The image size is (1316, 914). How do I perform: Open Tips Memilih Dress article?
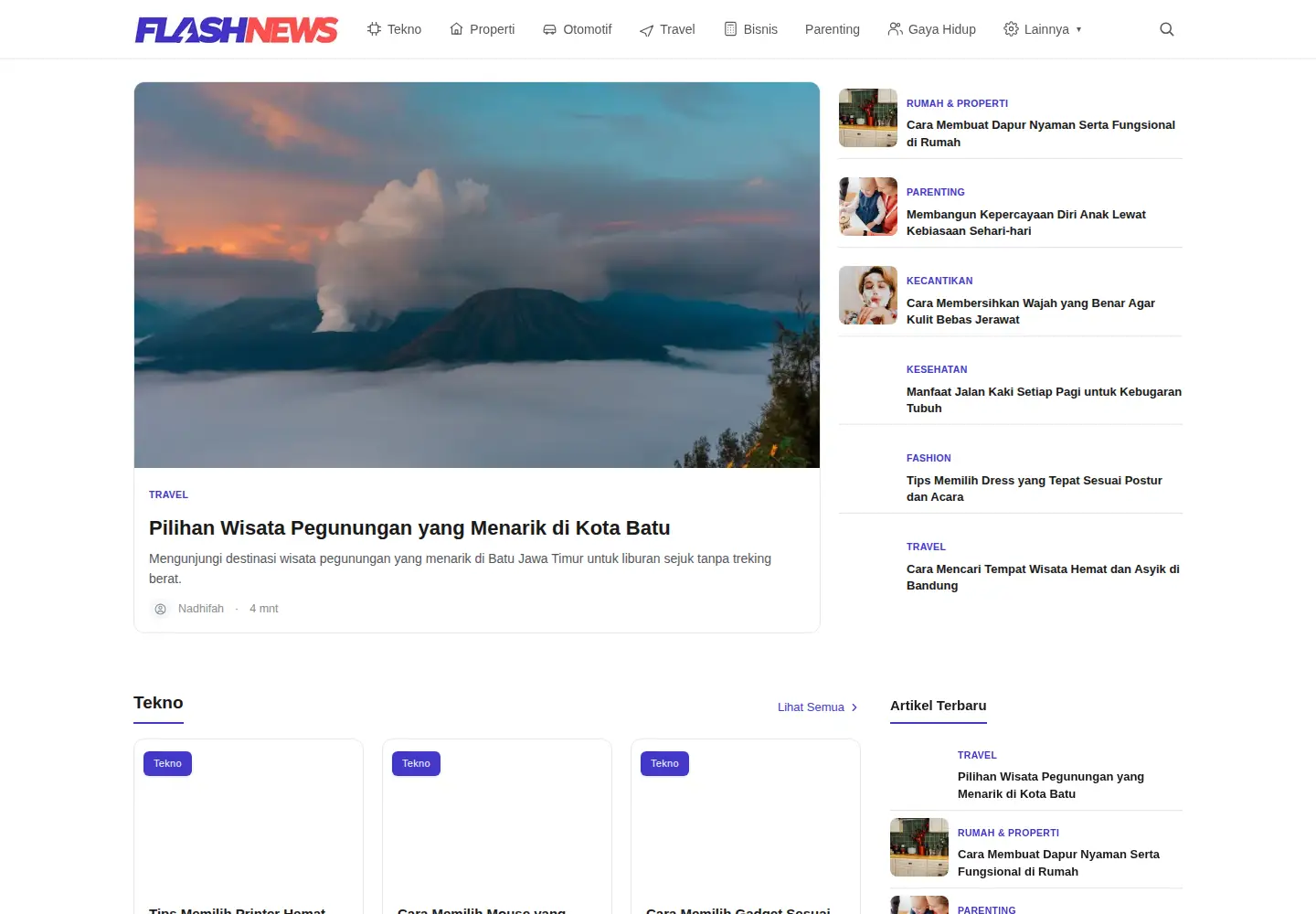point(1035,488)
